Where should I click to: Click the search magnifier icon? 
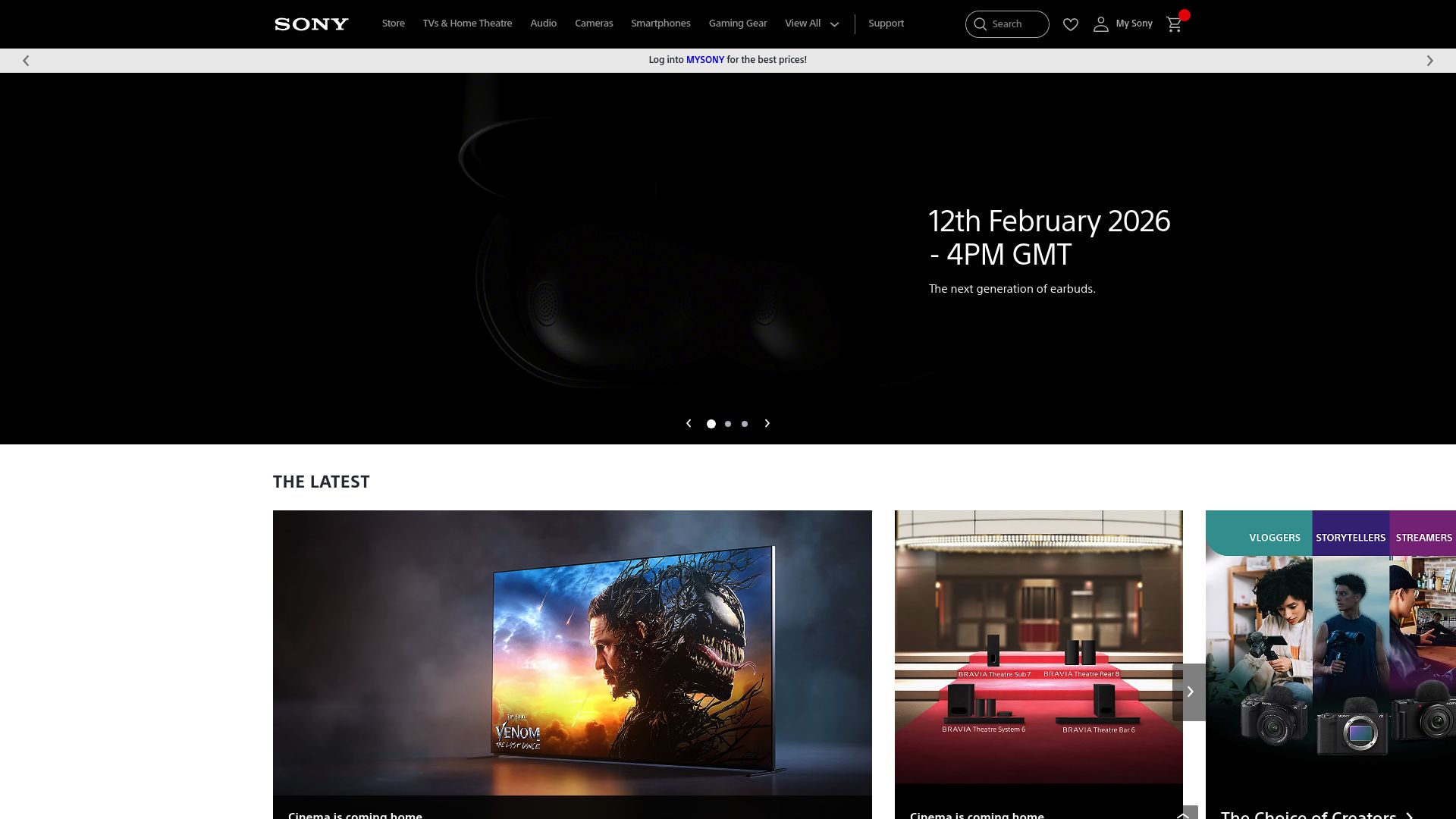[981, 24]
